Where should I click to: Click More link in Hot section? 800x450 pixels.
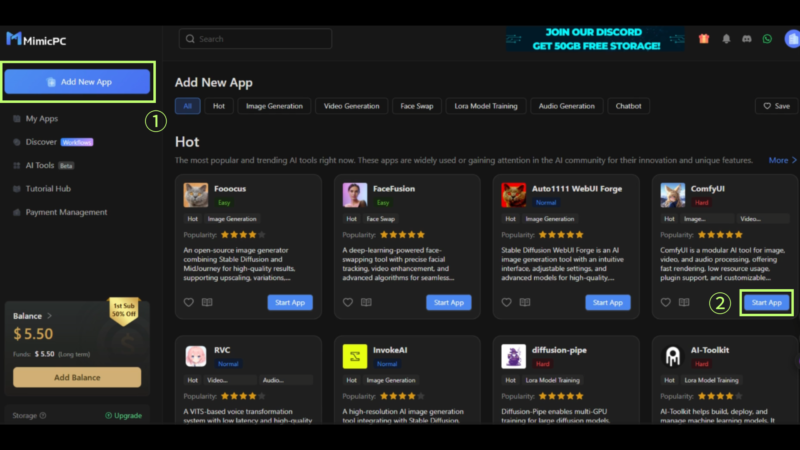783,160
